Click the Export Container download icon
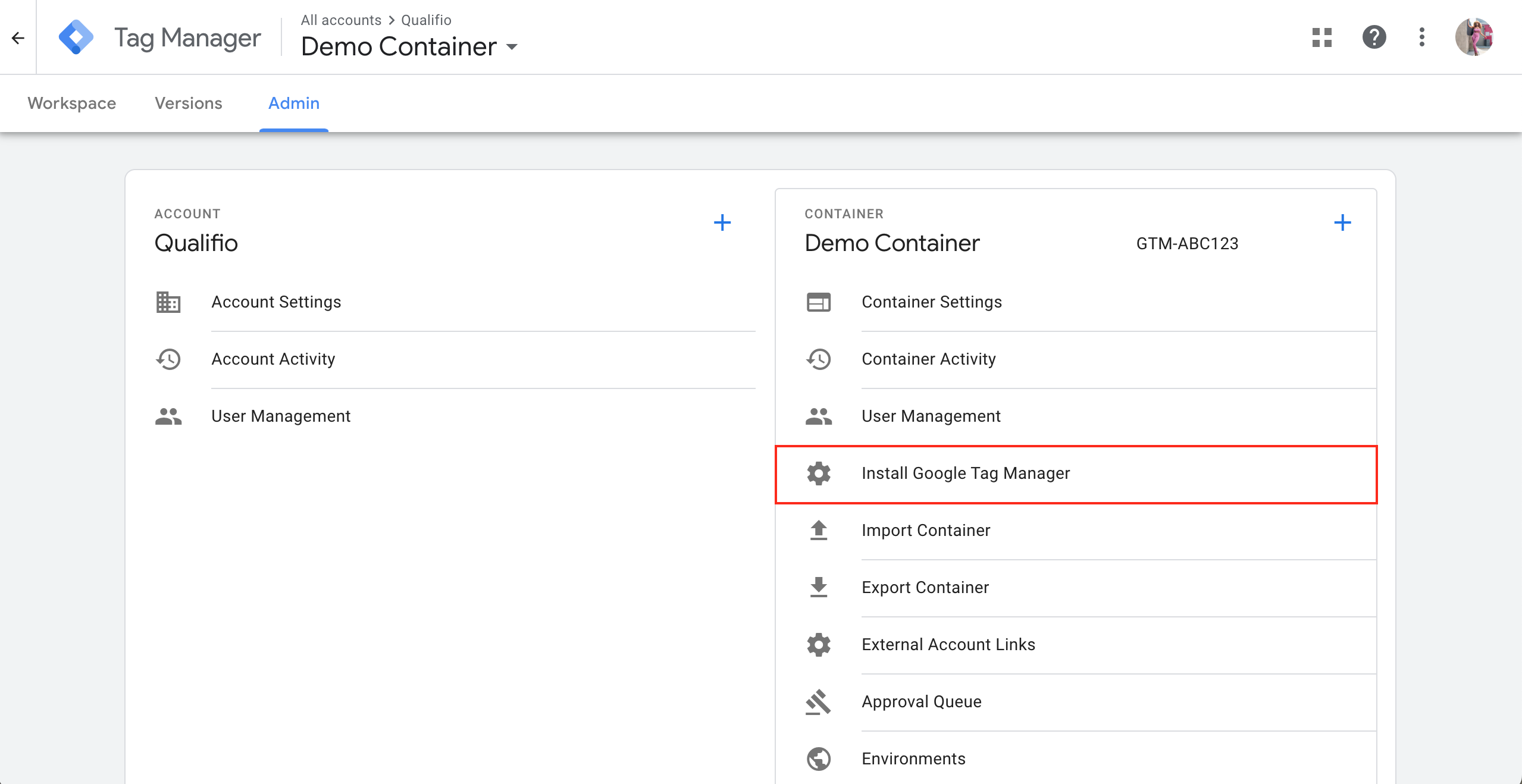1522x784 pixels. coord(819,587)
